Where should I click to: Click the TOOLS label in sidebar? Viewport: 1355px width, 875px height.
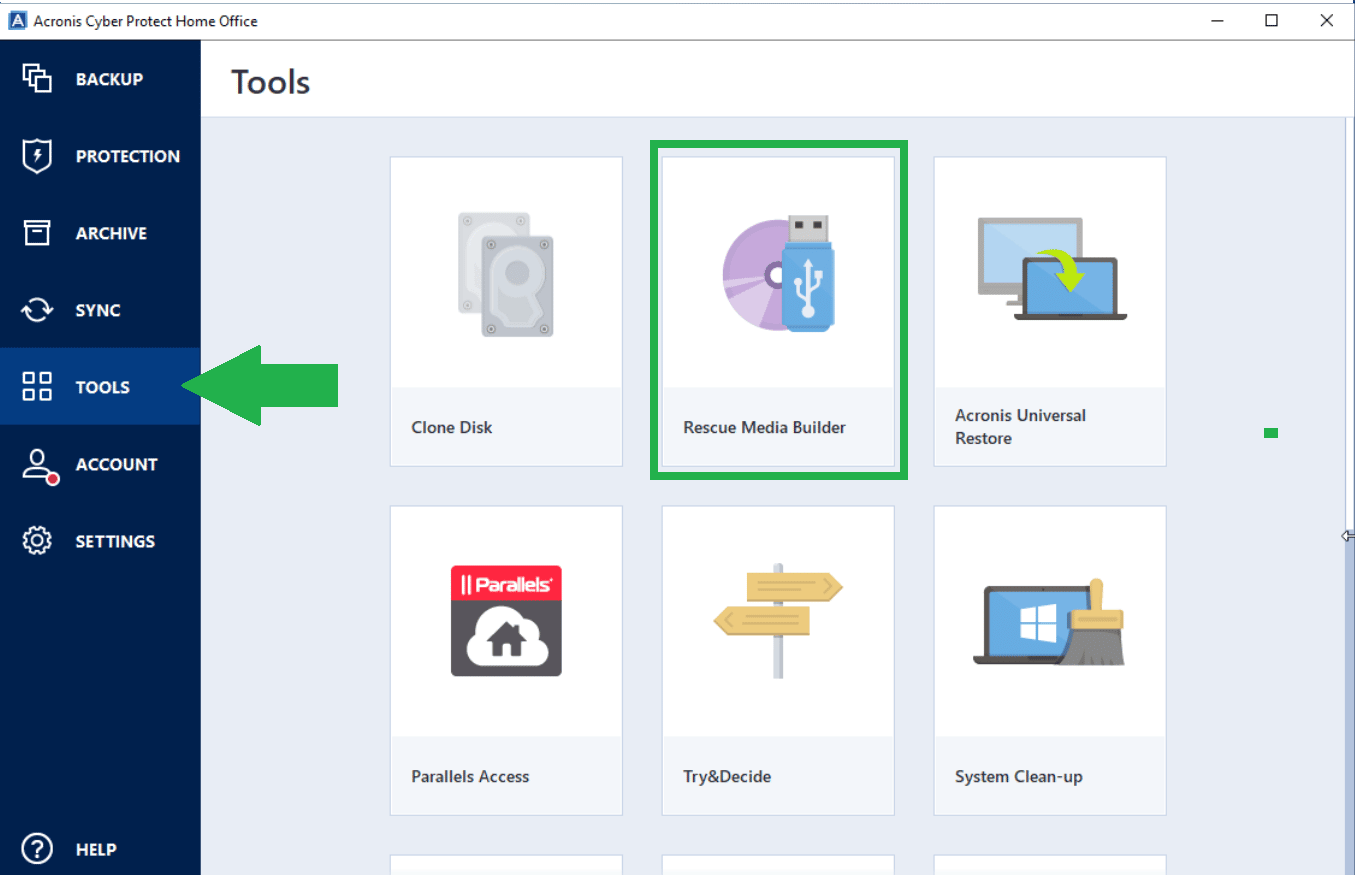click(x=103, y=387)
